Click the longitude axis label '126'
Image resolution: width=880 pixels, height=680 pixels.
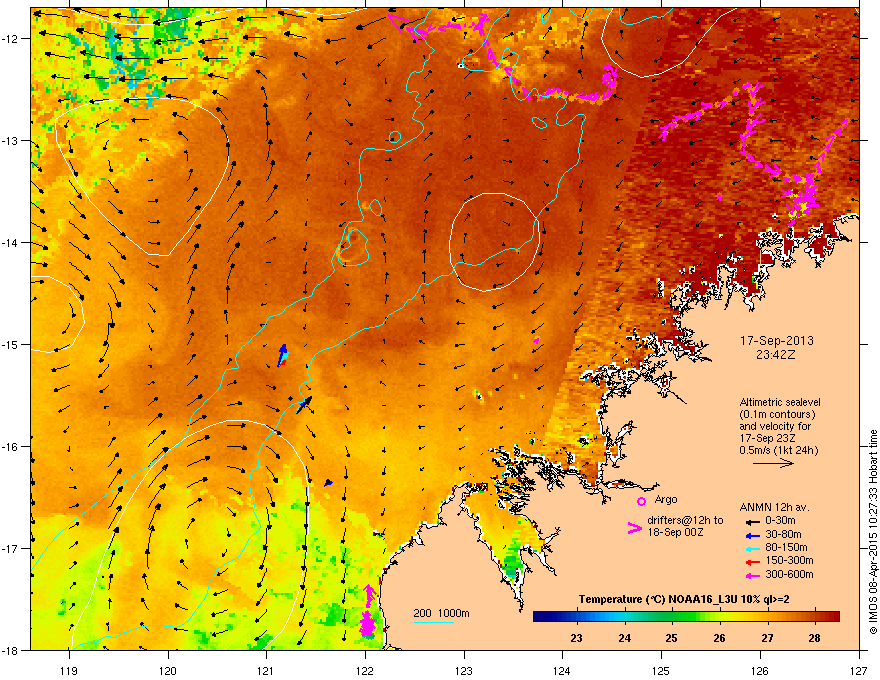pos(760,671)
